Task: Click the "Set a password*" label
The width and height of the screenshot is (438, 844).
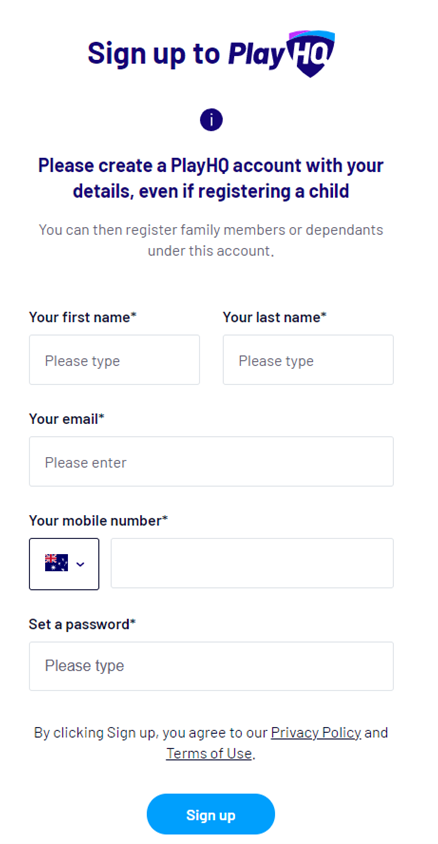Action: [82, 624]
